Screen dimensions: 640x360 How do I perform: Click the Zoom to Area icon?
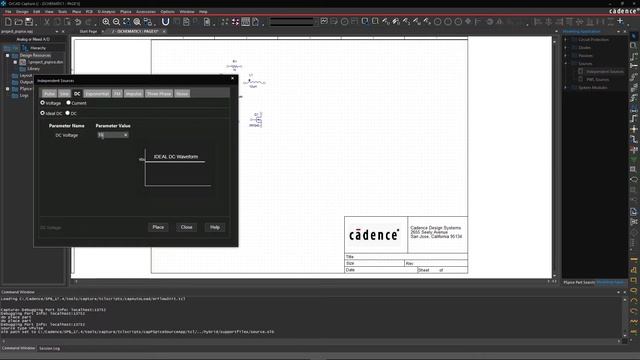[127, 22]
